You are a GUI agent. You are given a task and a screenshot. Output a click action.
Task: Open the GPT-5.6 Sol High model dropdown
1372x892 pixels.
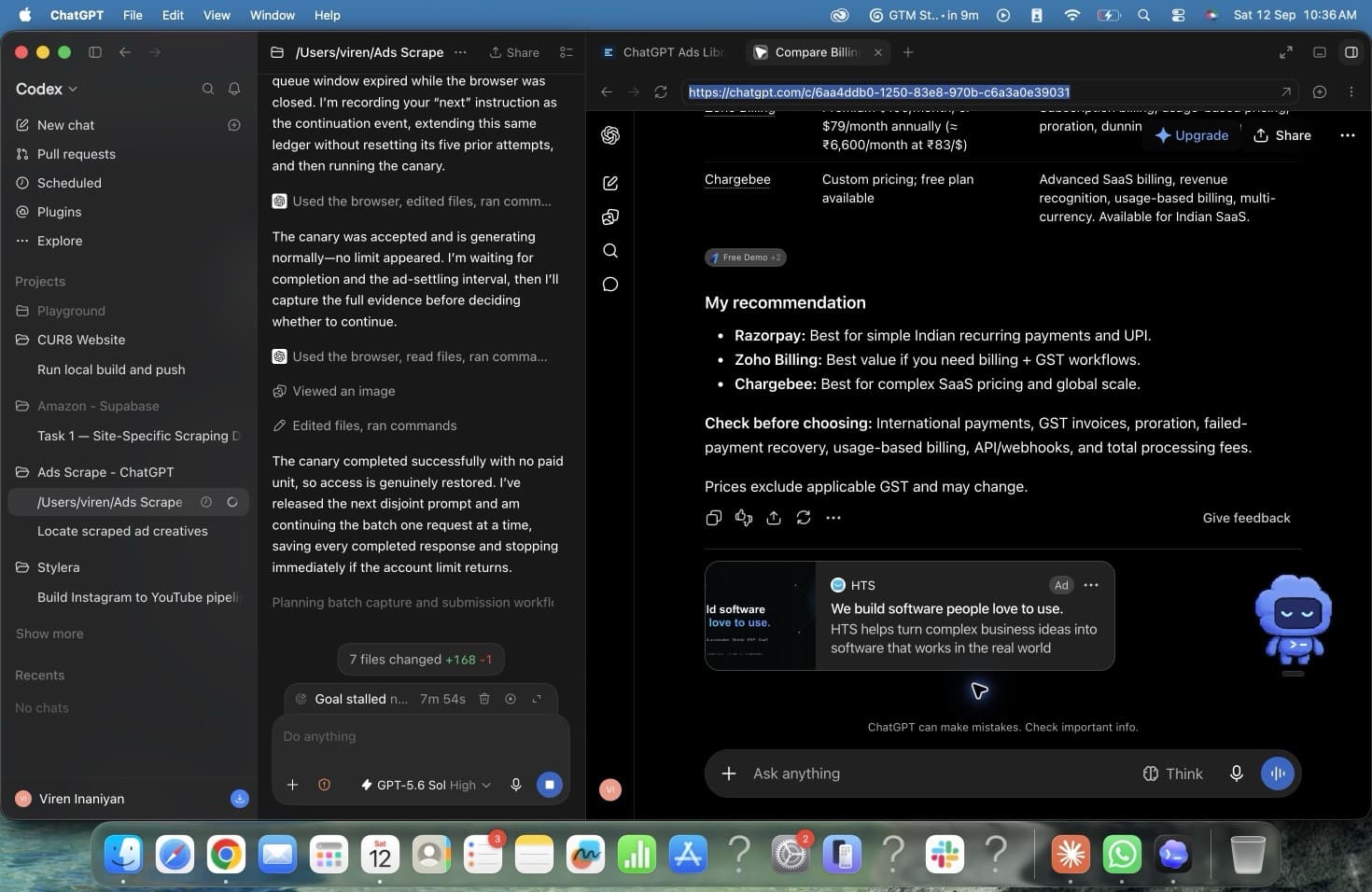tap(426, 785)
